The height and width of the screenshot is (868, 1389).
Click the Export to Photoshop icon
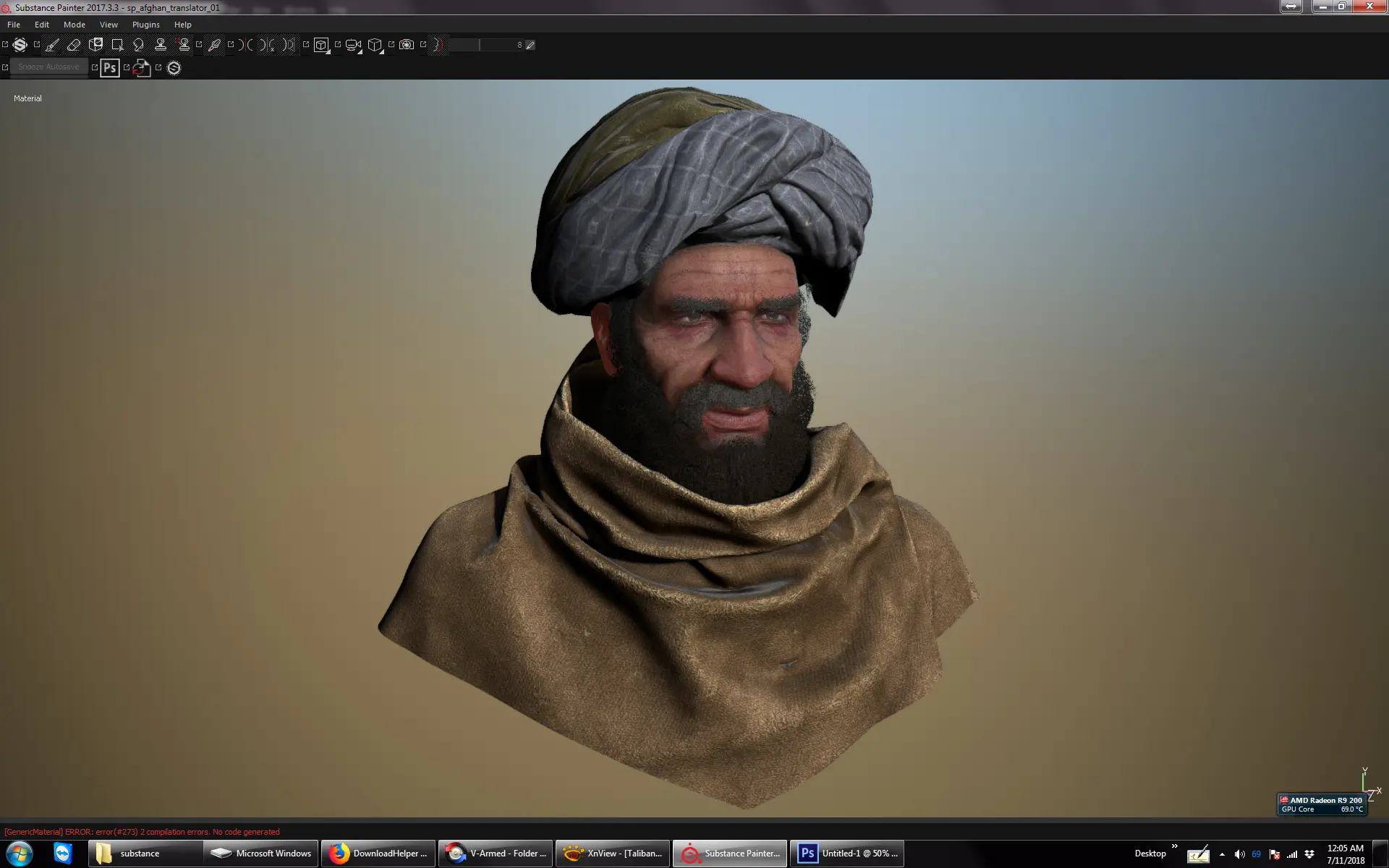tap(110, 68)
